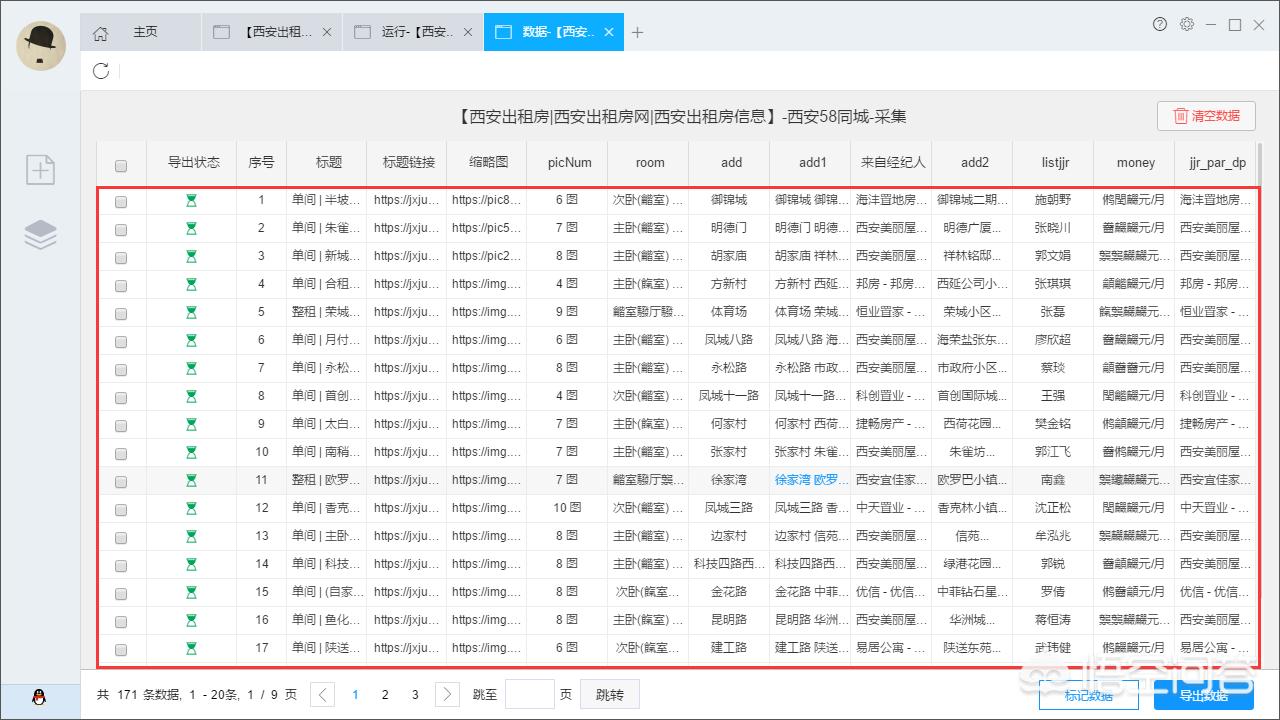Click the 清空数据 button
The width and height of the screenshot is (1280, 720).
(x=1206, y=116)
